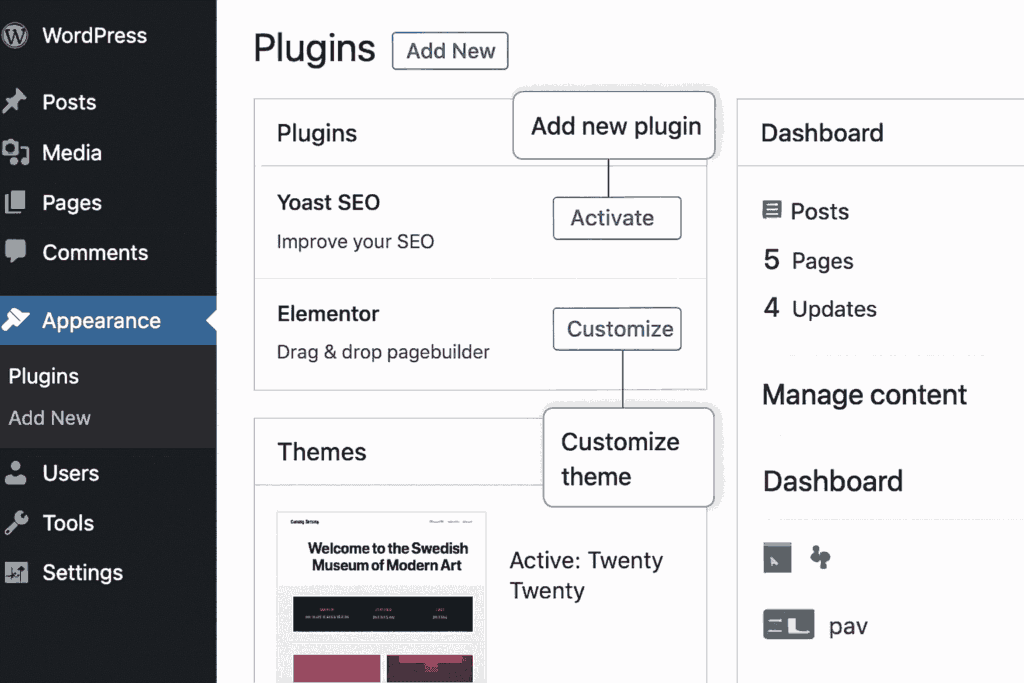
Task: Click the Add New button beside Plugins heading
Action: [450, 51]
